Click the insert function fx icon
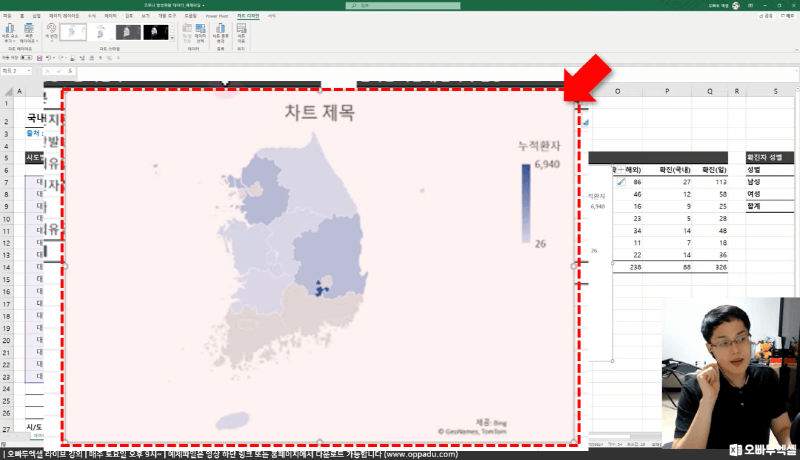800x460 pixels. point(70,71)
